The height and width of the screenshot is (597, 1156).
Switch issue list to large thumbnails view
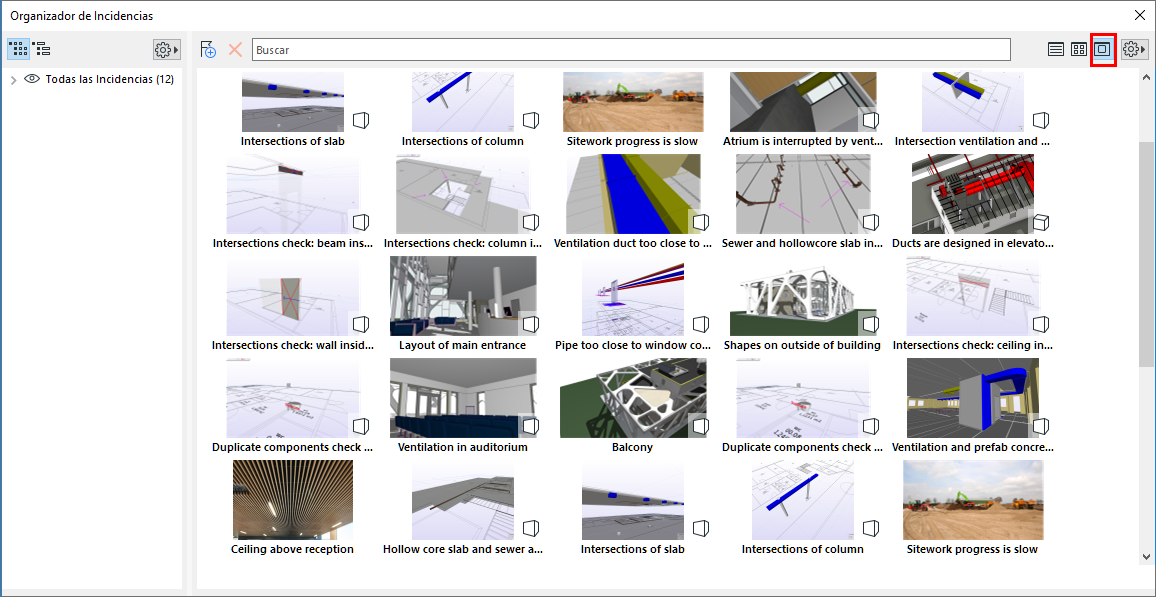1102,49
